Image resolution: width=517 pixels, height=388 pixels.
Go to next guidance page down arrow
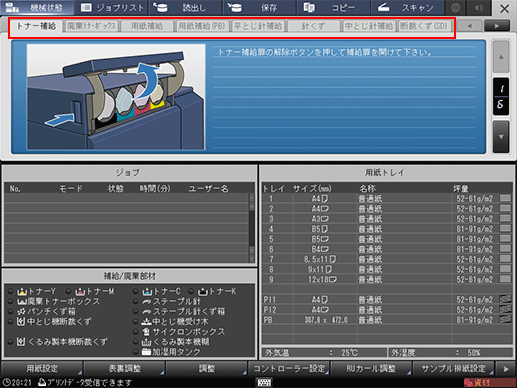click(x=501, y=137)
